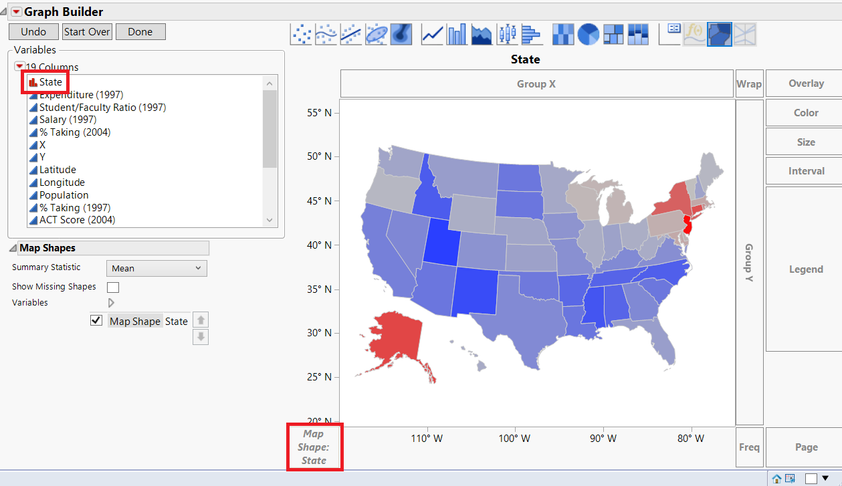Click the Group Y drop zone
This screenshot has height=486, width=842.
(x=749, y=262)
